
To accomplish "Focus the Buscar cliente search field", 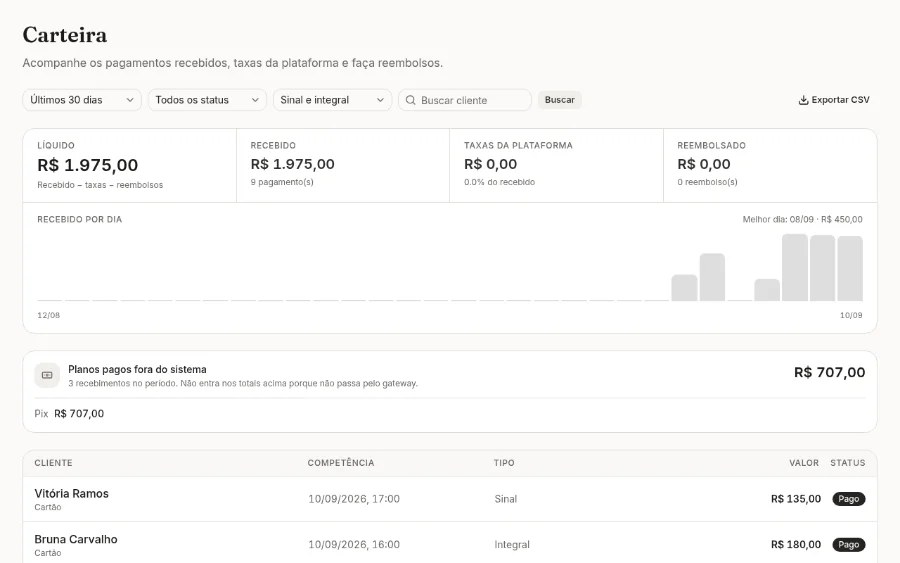I will click(465, 100).
